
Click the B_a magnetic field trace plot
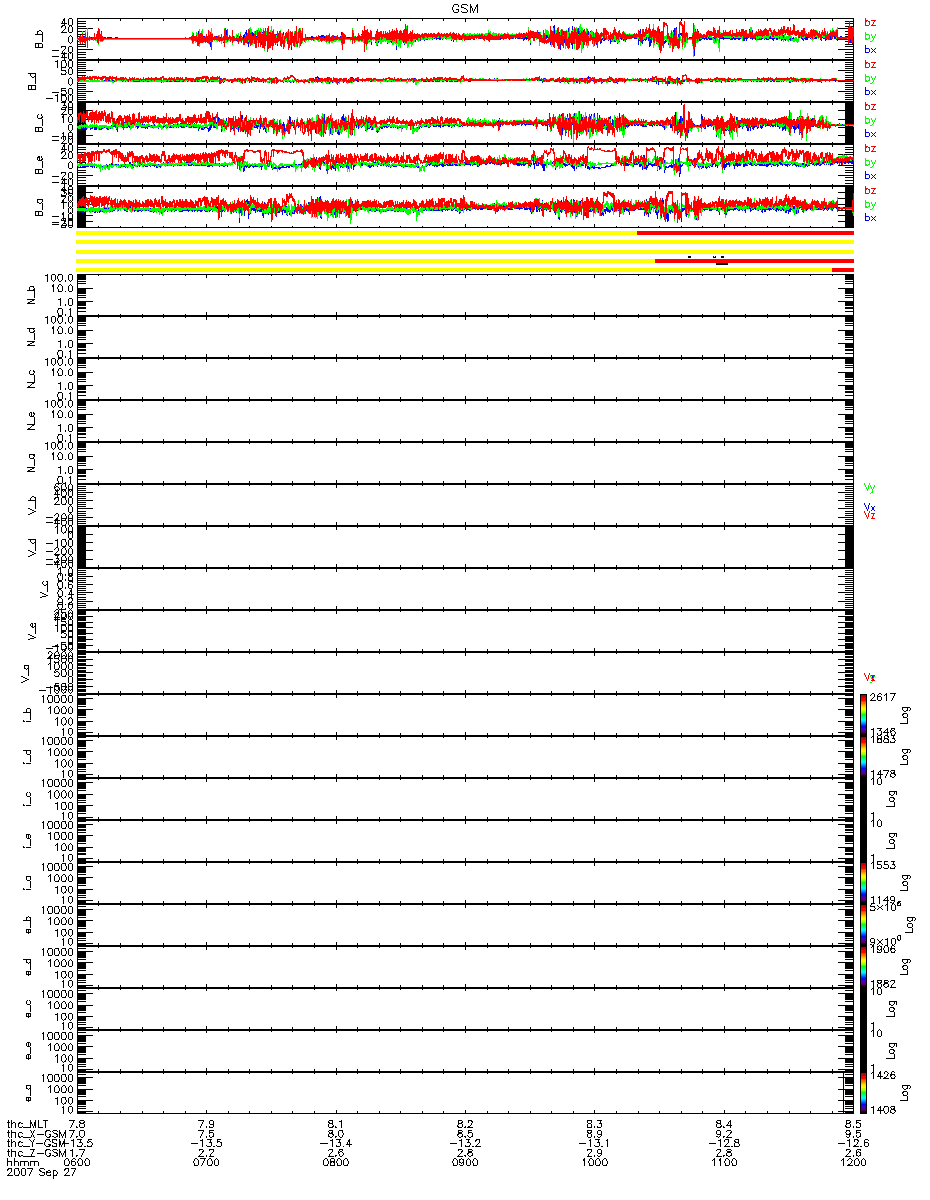click(465, 206)
